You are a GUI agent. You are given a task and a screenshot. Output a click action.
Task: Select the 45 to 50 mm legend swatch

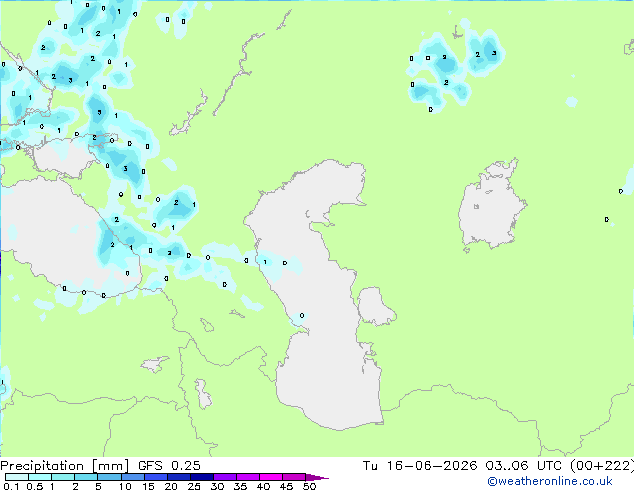click(294, 477)
